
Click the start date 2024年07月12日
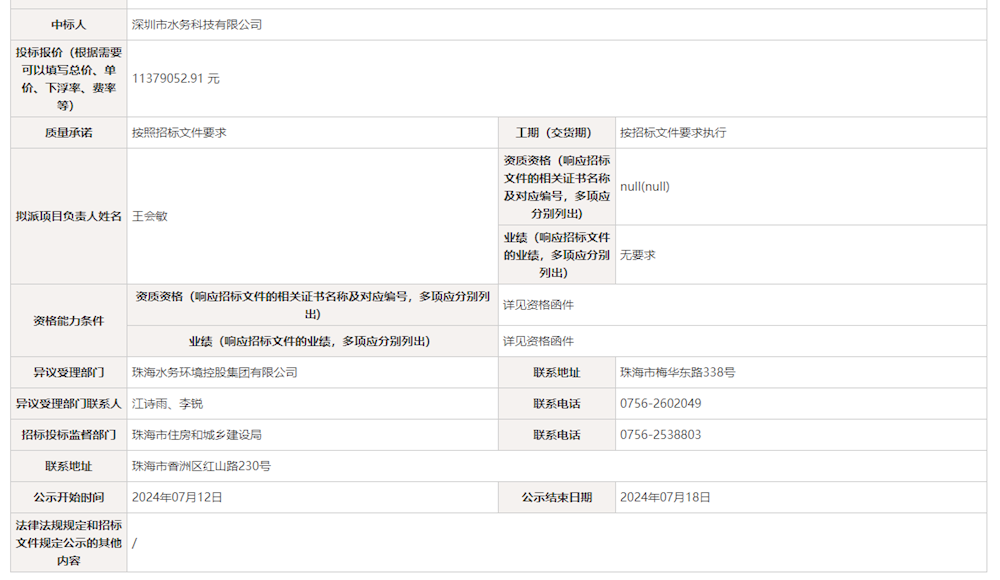tap(177, 495)
